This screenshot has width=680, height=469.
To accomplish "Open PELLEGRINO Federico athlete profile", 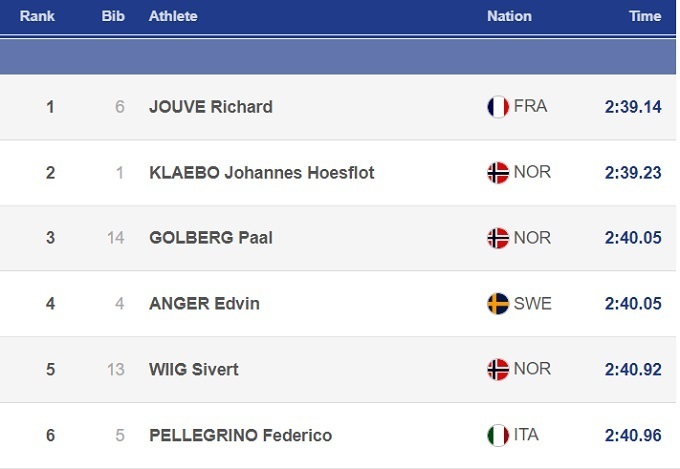I will (x=240, y=435).
